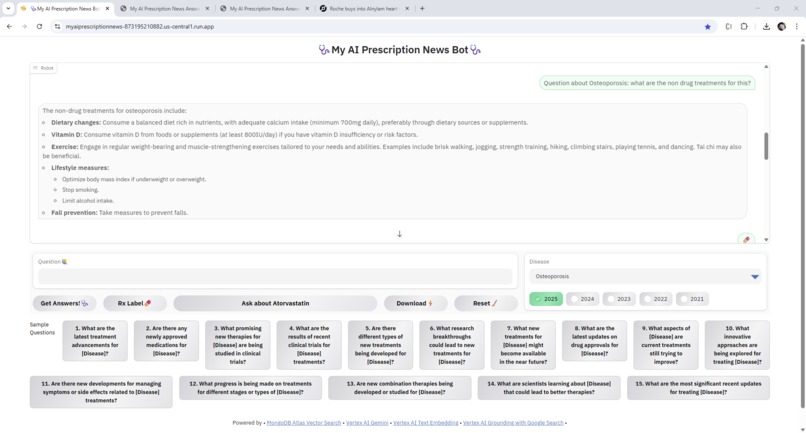Screen dimensions: 806x433
Task: Open the MongoDB Atlas Vector Search link
Action: point(304,423)
